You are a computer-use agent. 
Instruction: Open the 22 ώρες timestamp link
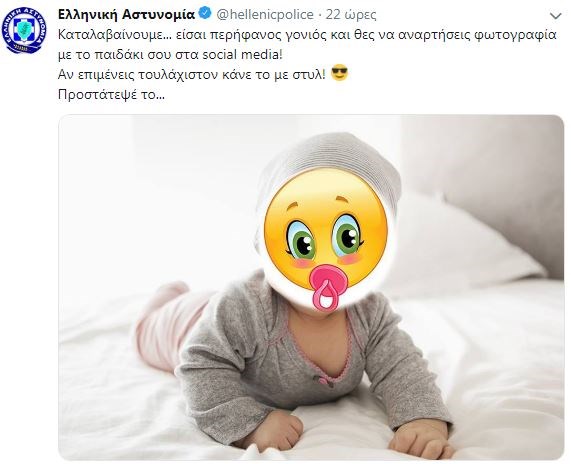[x=351, y=15]
